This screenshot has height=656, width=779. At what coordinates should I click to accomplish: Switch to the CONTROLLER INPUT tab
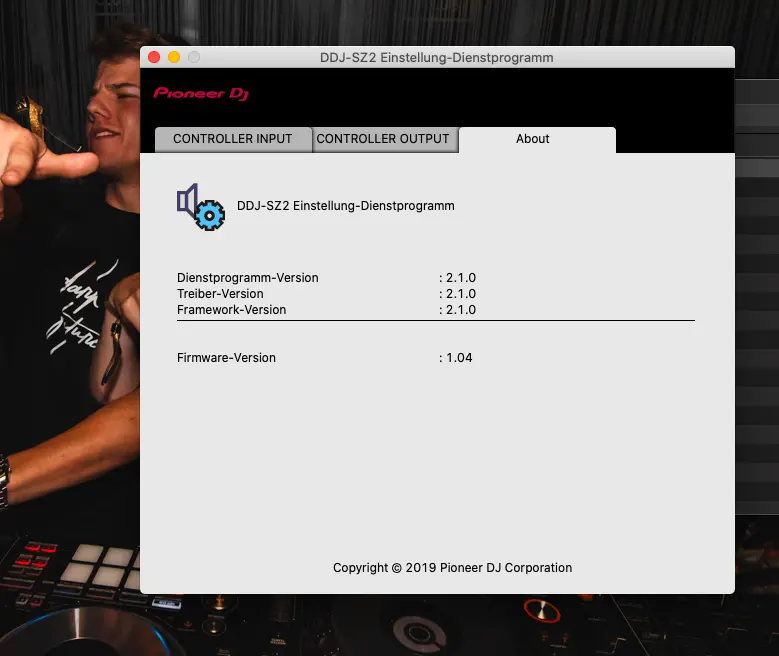233,139
